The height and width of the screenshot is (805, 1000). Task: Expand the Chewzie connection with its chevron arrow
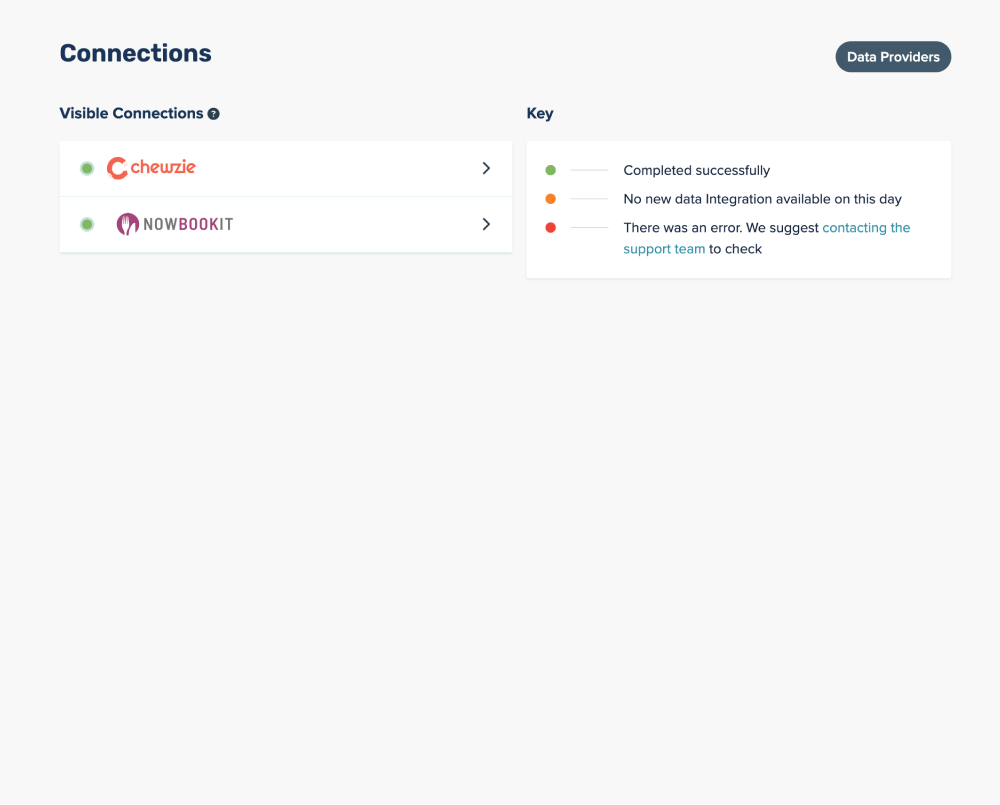486,168
